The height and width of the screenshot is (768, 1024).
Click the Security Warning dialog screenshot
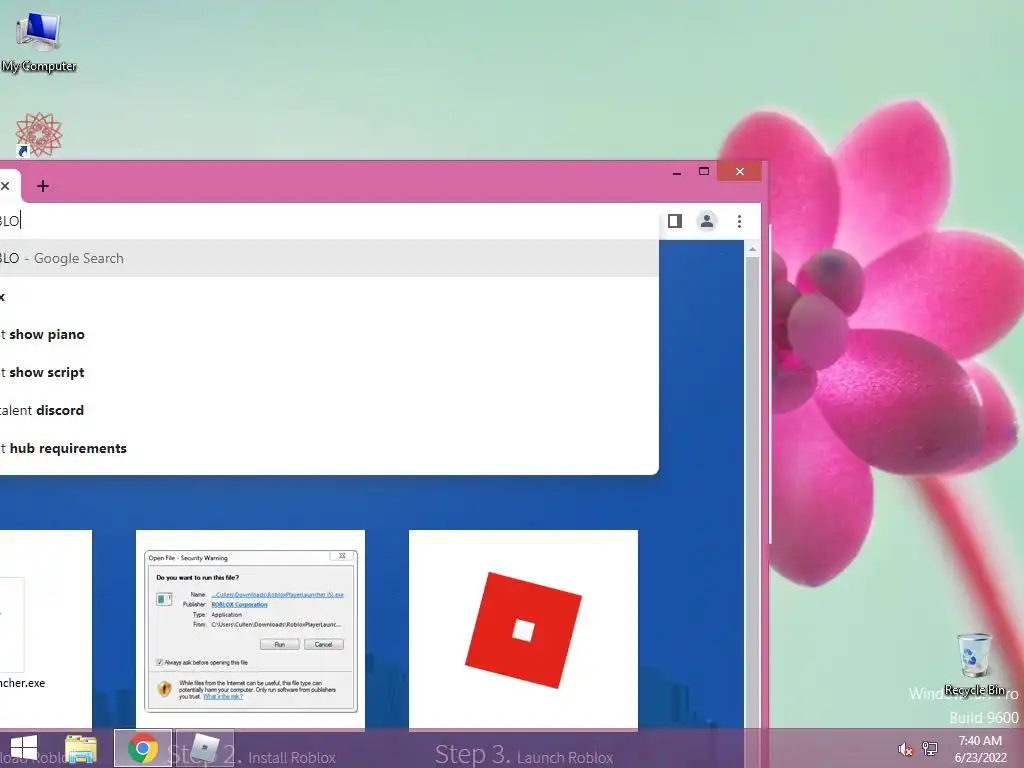pyautogui.click(x=251, y=630)
